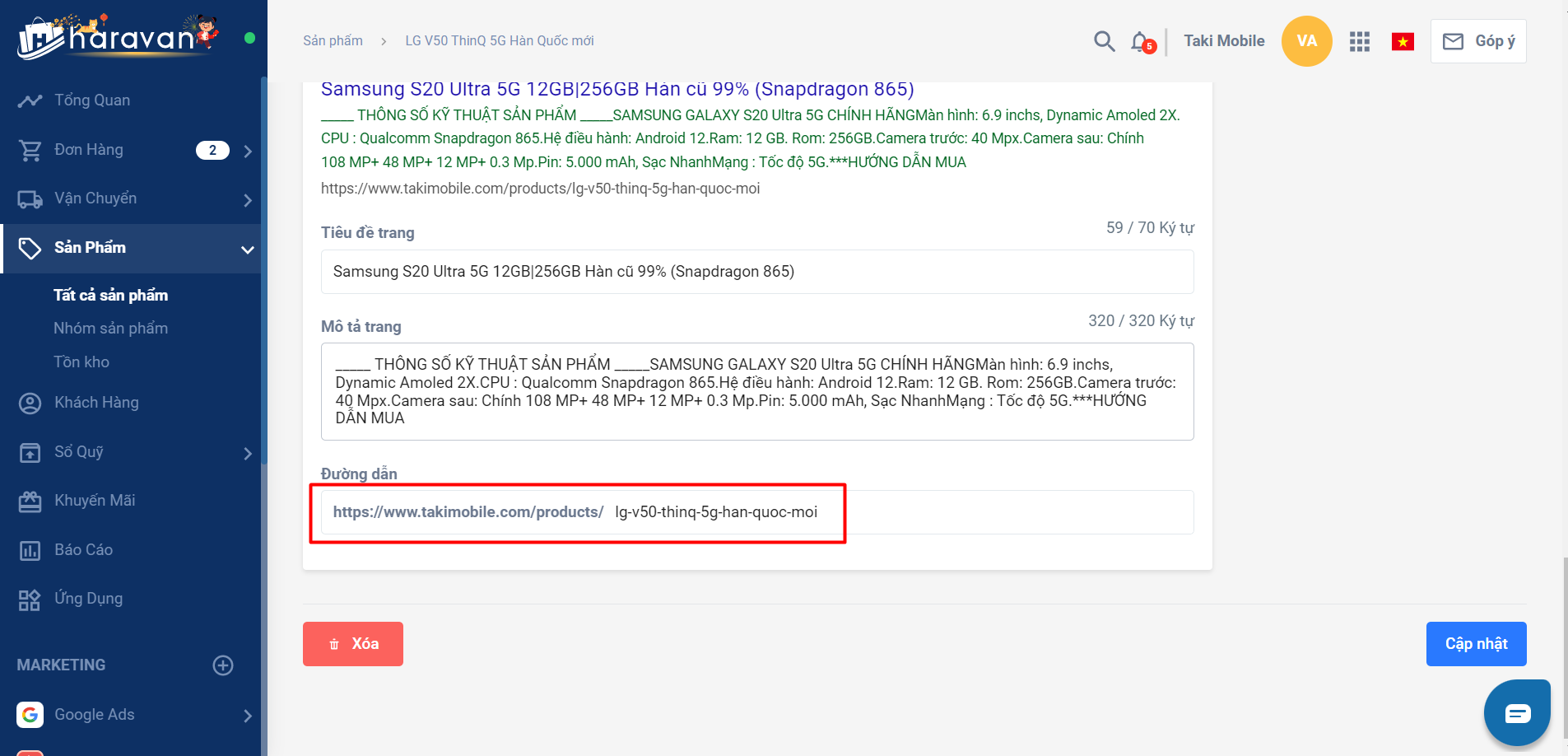Add a marketing channel with plus icon
The width and height of the screenshot is (1568, 756).
(223, 665)
